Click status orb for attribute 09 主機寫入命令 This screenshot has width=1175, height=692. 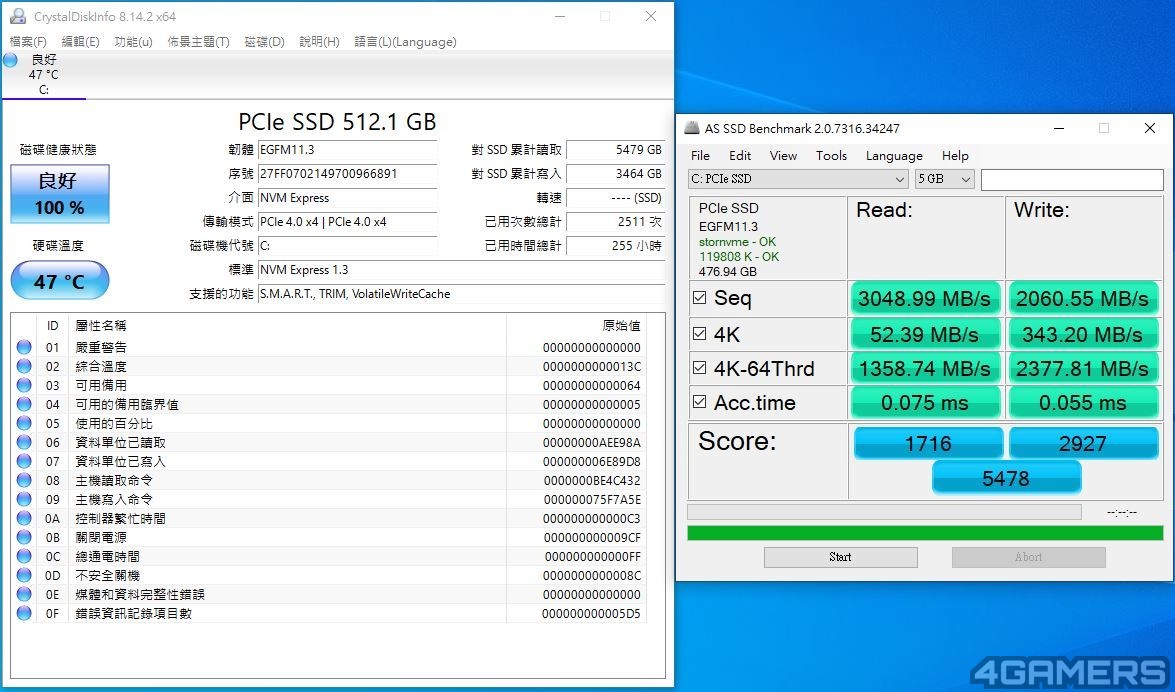24,499
